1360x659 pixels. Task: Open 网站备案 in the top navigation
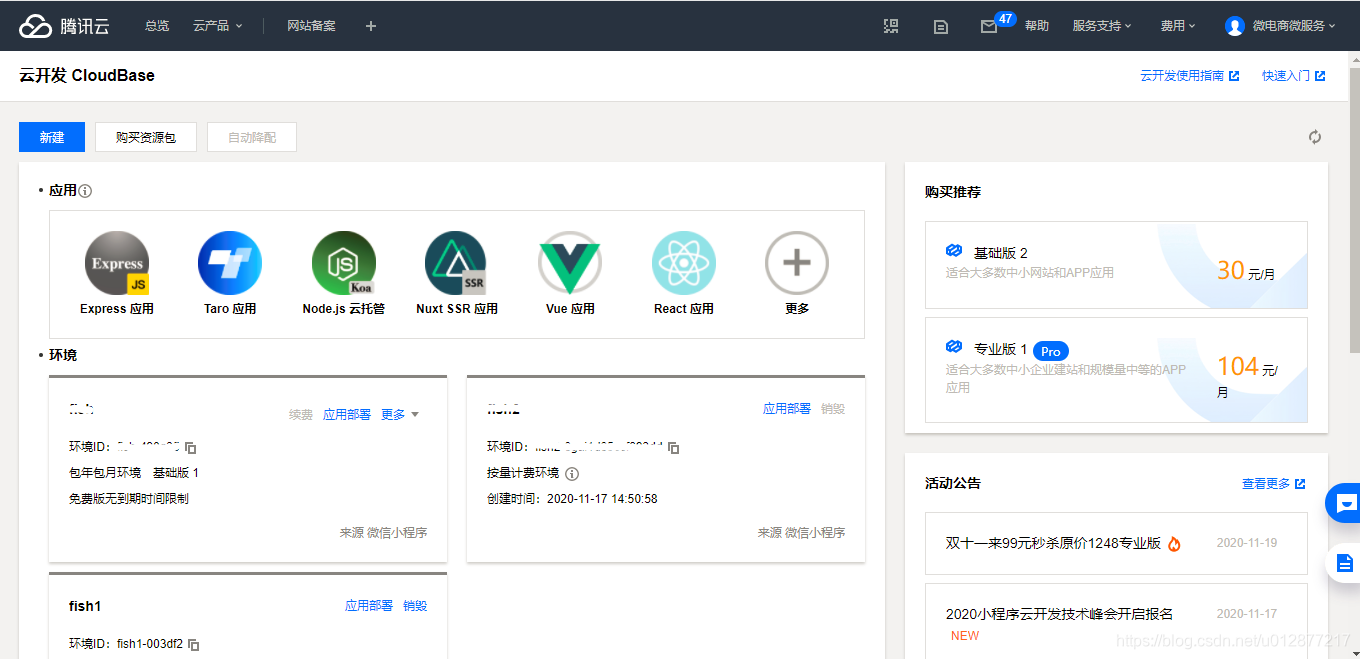pyautogui.click(x=311, y=26)
